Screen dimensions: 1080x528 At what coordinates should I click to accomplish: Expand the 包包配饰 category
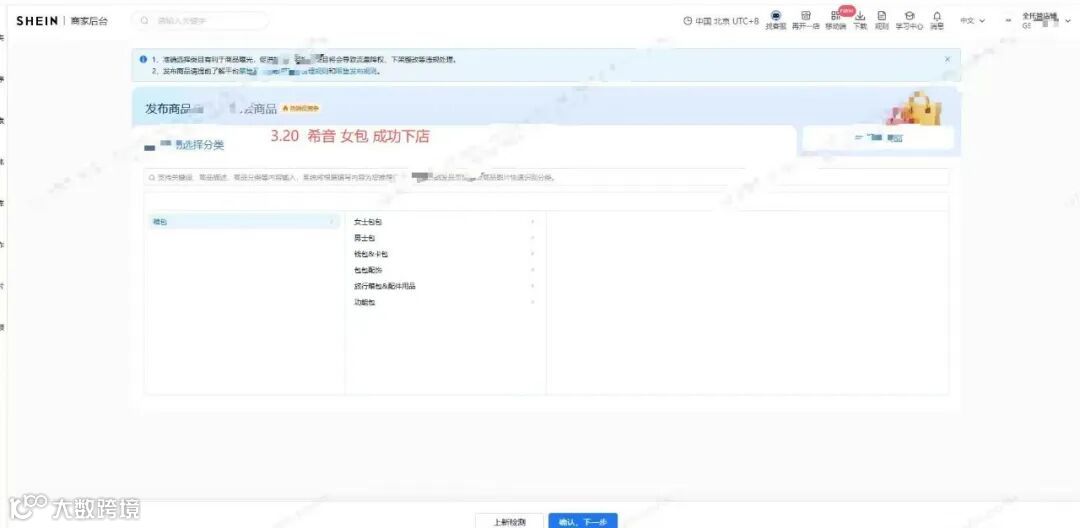pyautogui.click(x=445, y=270)
